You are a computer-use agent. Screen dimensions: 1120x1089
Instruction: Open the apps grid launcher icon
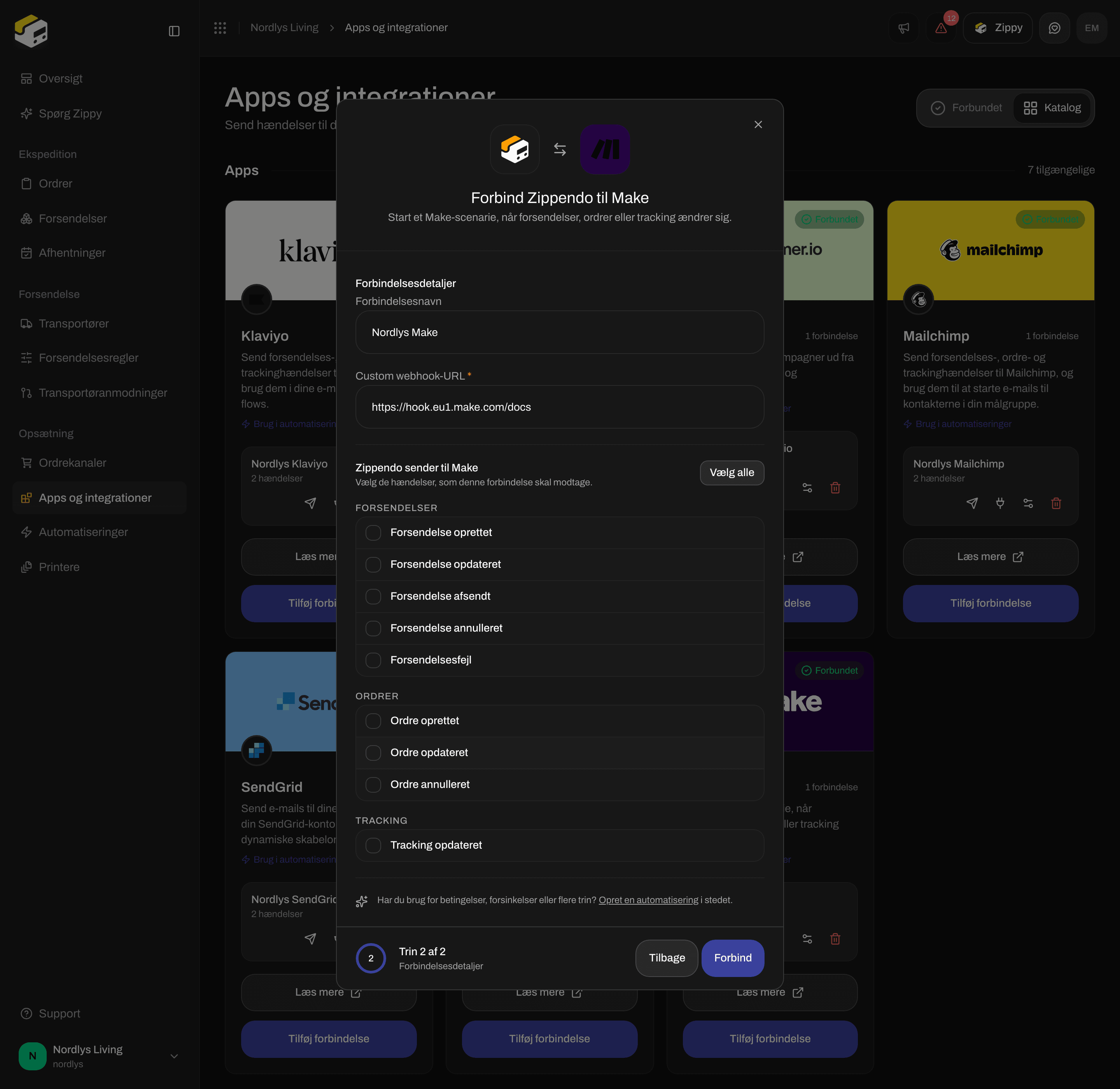pyautogui.click(x=220, y=28)
